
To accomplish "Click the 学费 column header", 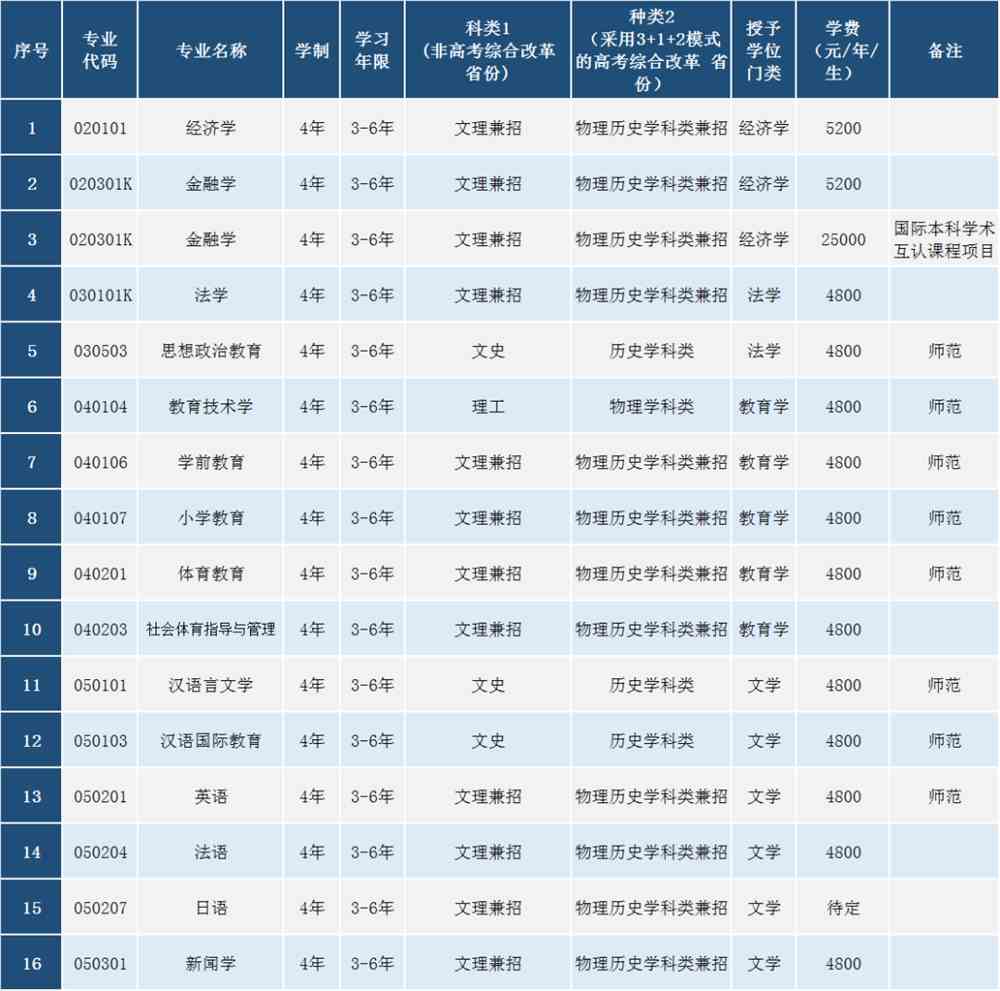I will coord(842,50).
